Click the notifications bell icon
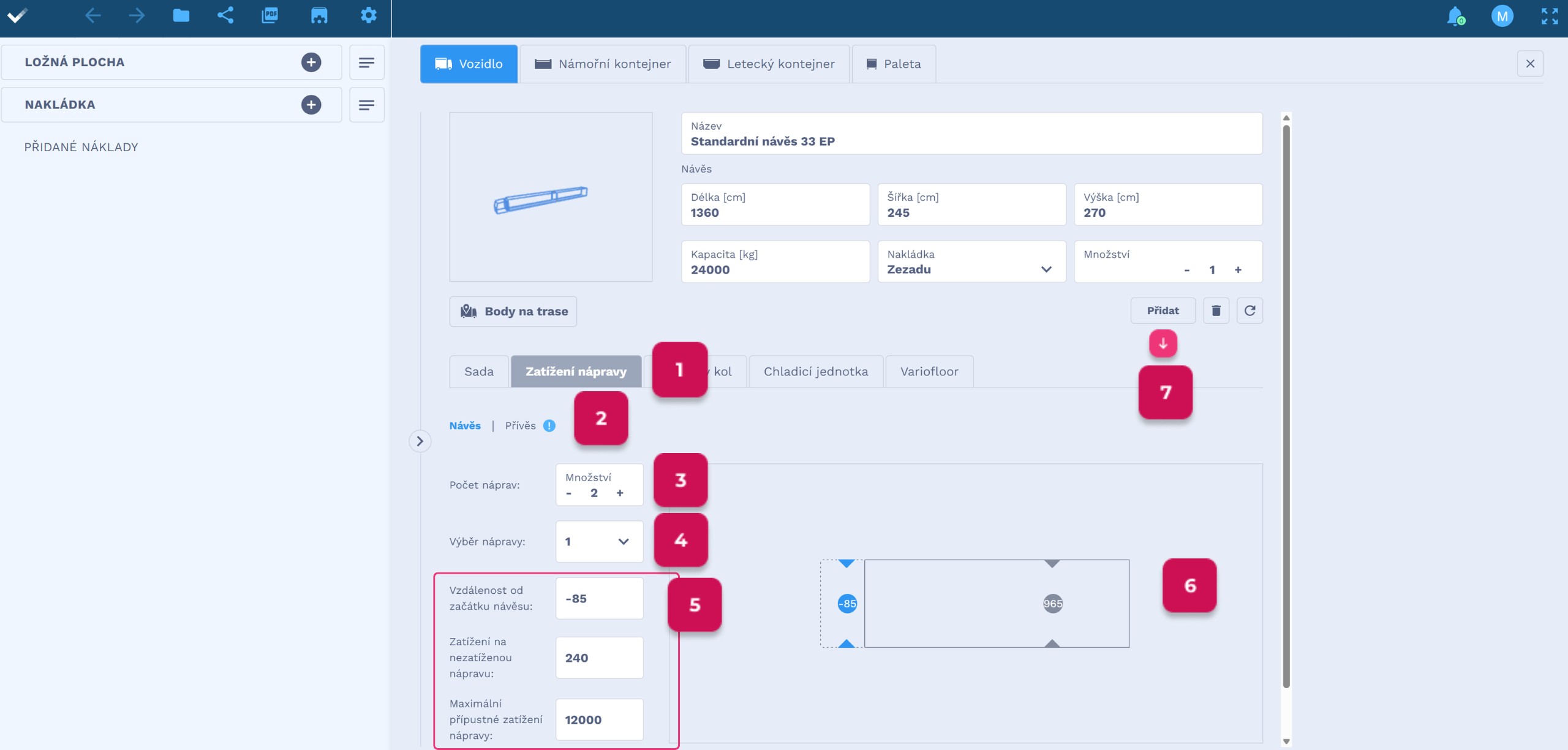This screenshot has width=1568, height=750. 1455,16
